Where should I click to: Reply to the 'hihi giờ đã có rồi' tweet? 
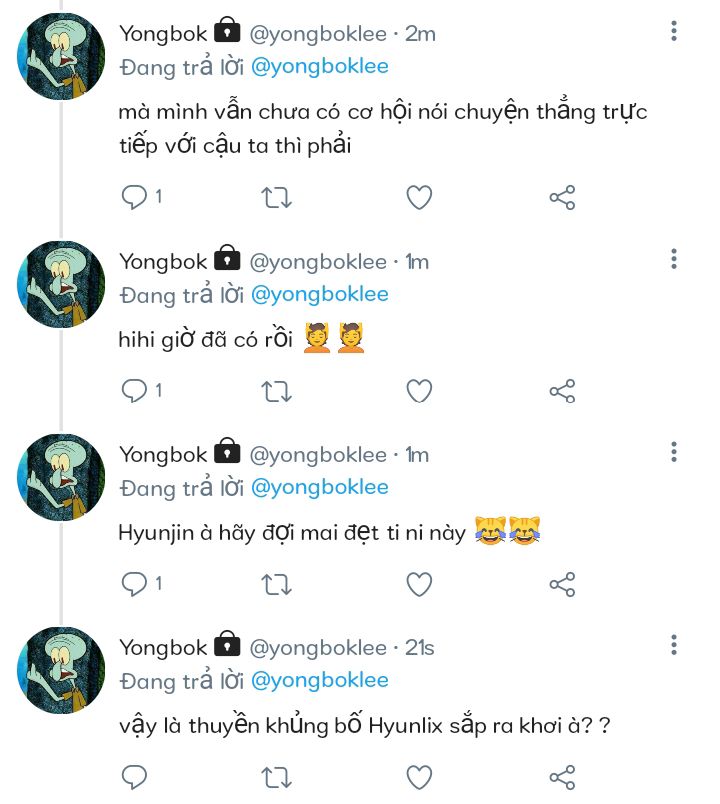point(134,391)
